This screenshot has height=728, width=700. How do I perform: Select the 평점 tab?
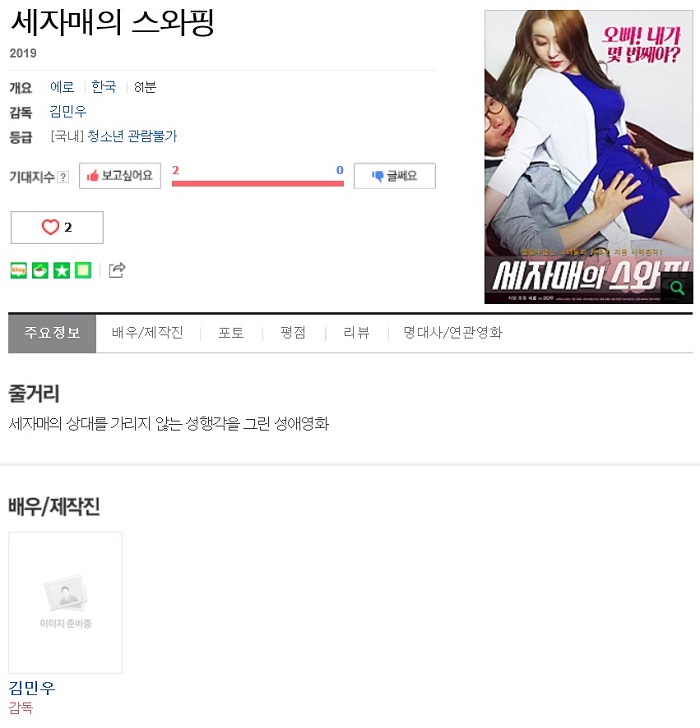(293, 333)
